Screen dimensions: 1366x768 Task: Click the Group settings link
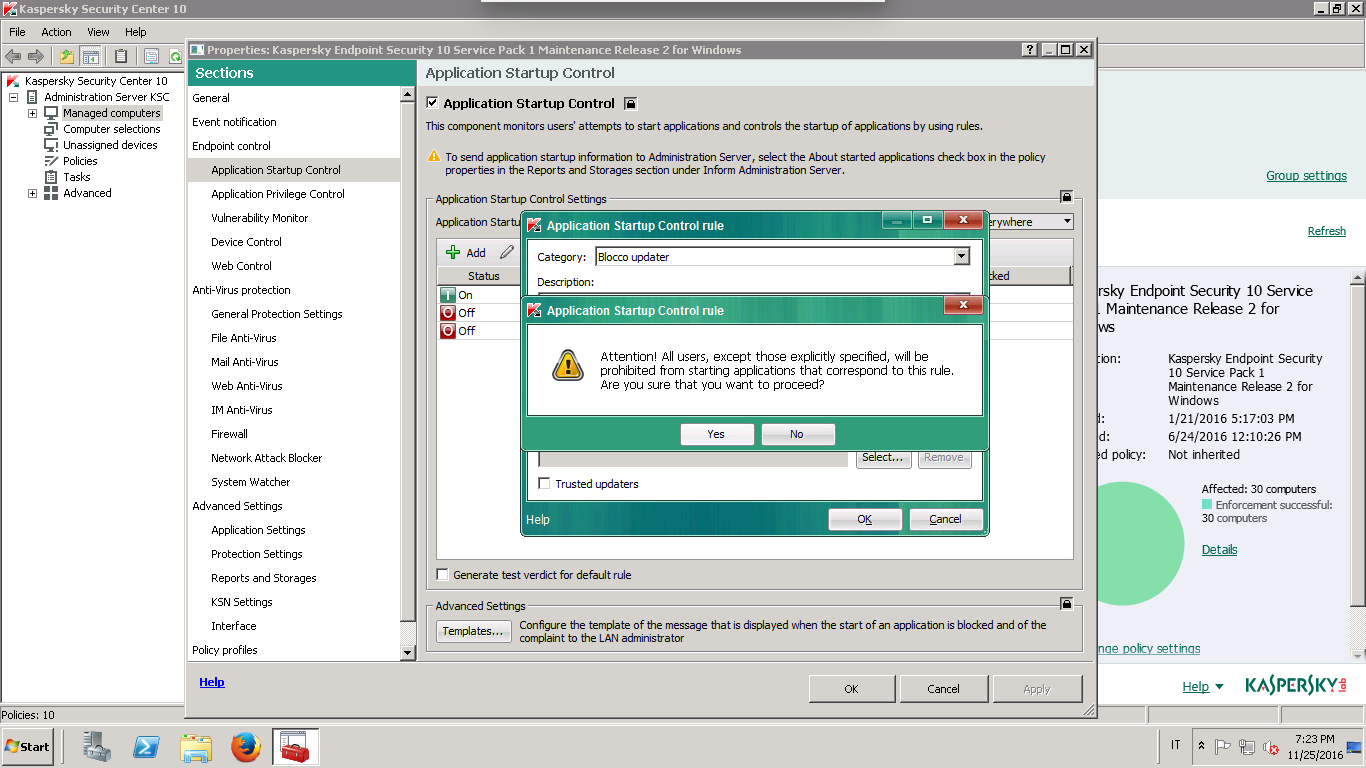pos(1307,176)
